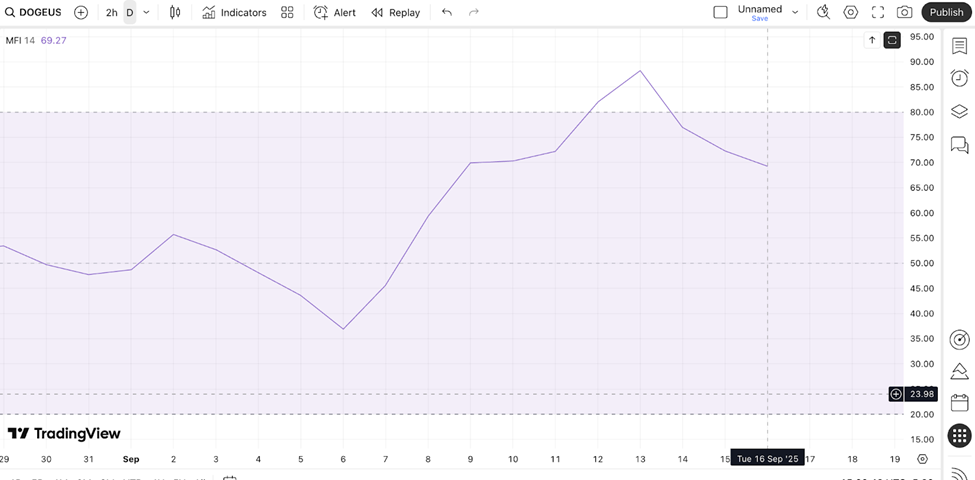This screenshot has width=975, height=480.
Task: Start bar Replay mode
Action: (395, 13)
